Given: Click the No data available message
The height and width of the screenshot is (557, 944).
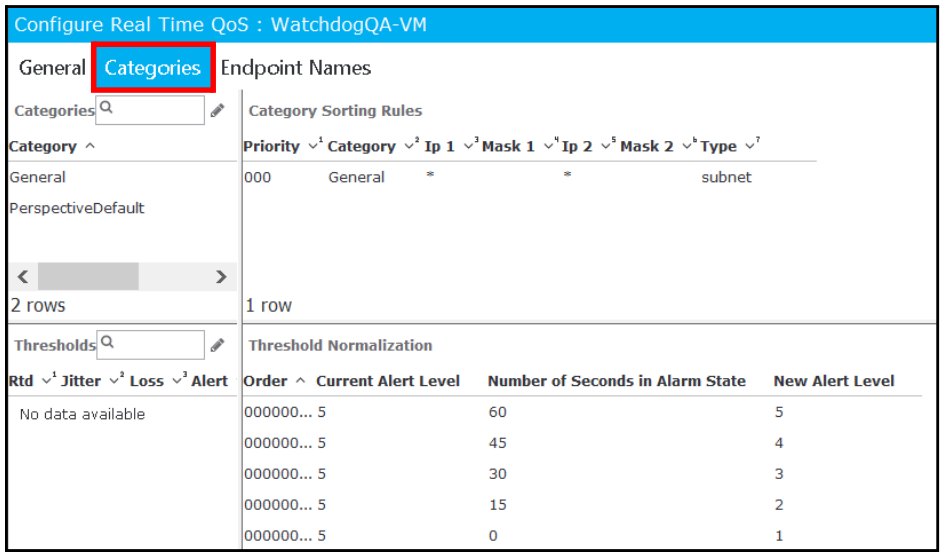Looking at the screenshot, I should pos(82,414).
